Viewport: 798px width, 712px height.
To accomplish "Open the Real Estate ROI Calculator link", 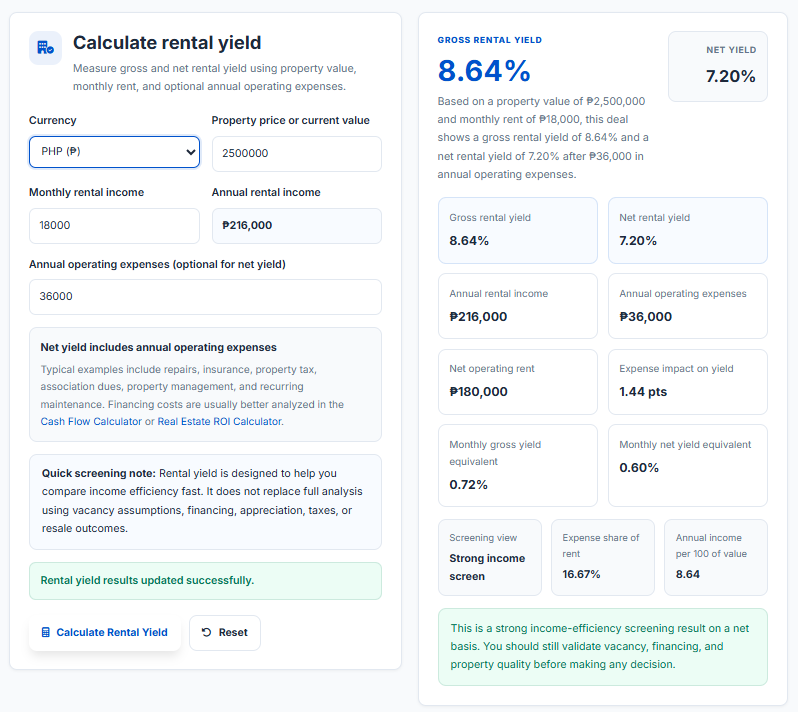I will 219,421.
